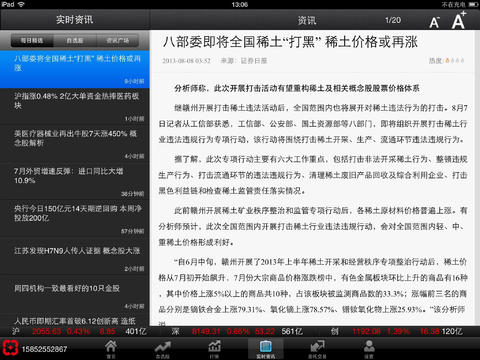
Task: Tap the 资讯 header title in article pane
Action: pyautogui.click(x=307, y=21)
